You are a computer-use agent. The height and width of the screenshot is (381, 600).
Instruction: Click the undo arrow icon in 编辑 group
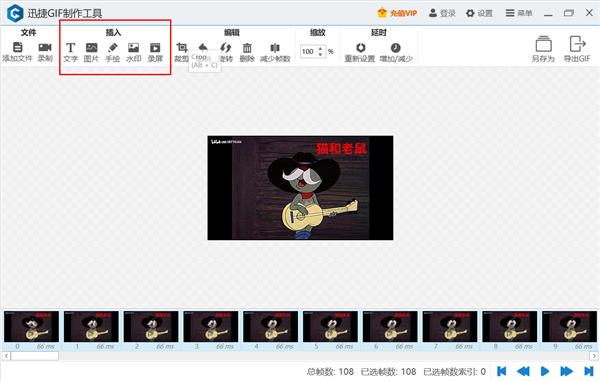pyautogui.click(x=203, y=47)
